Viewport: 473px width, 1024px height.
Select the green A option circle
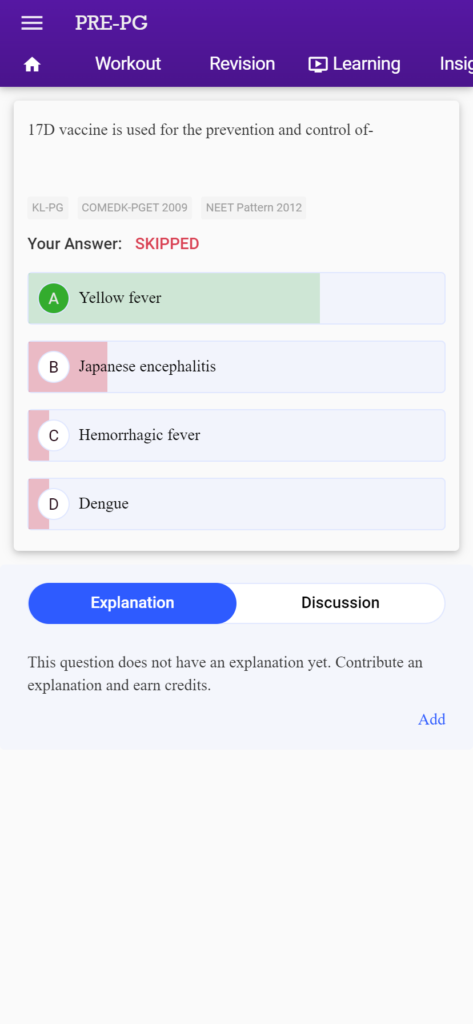pos(54,298)
